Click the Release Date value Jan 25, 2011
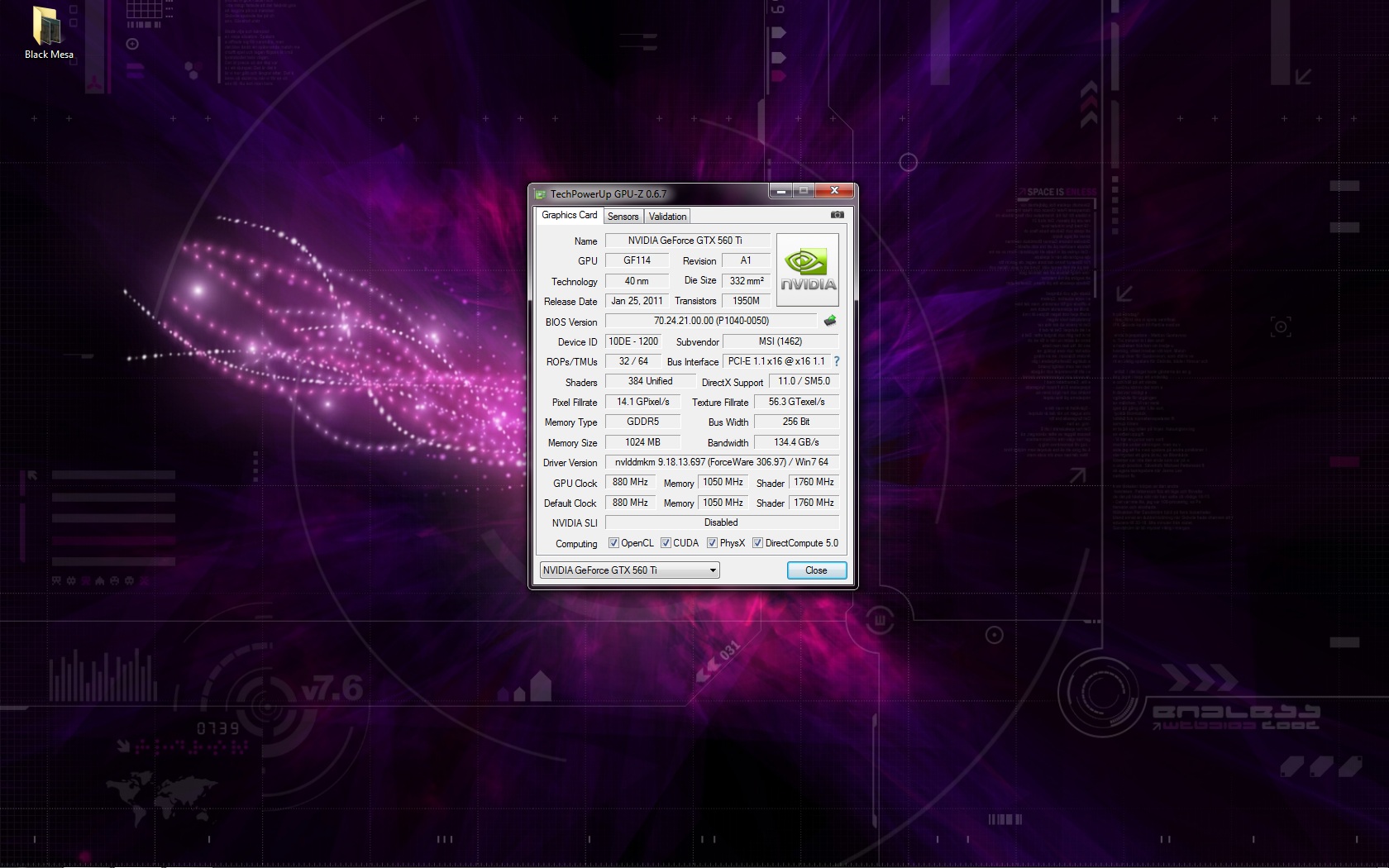This screenshot has width=1389, height=868. [637, 301]
